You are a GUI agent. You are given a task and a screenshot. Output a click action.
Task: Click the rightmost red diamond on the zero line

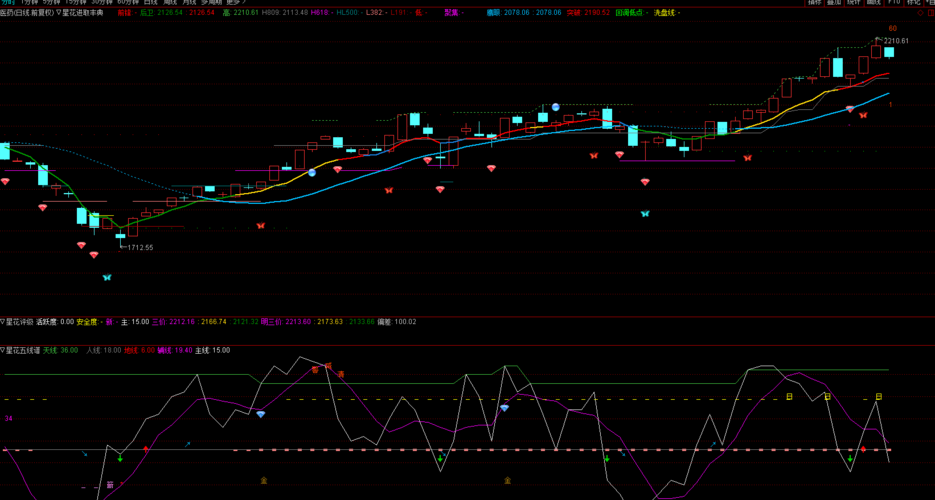coord(863,449)
